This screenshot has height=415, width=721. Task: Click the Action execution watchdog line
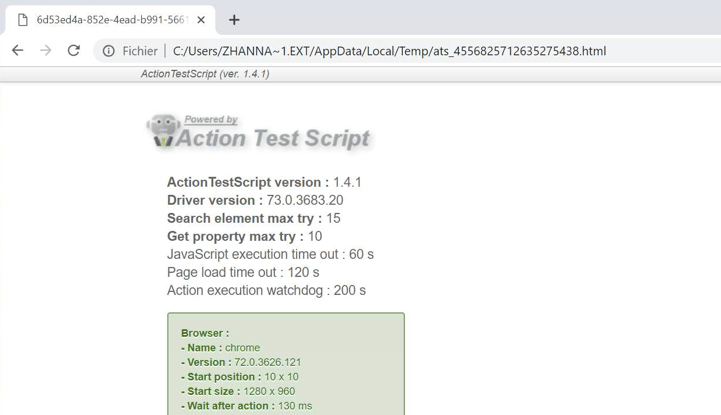coord(266,290)
